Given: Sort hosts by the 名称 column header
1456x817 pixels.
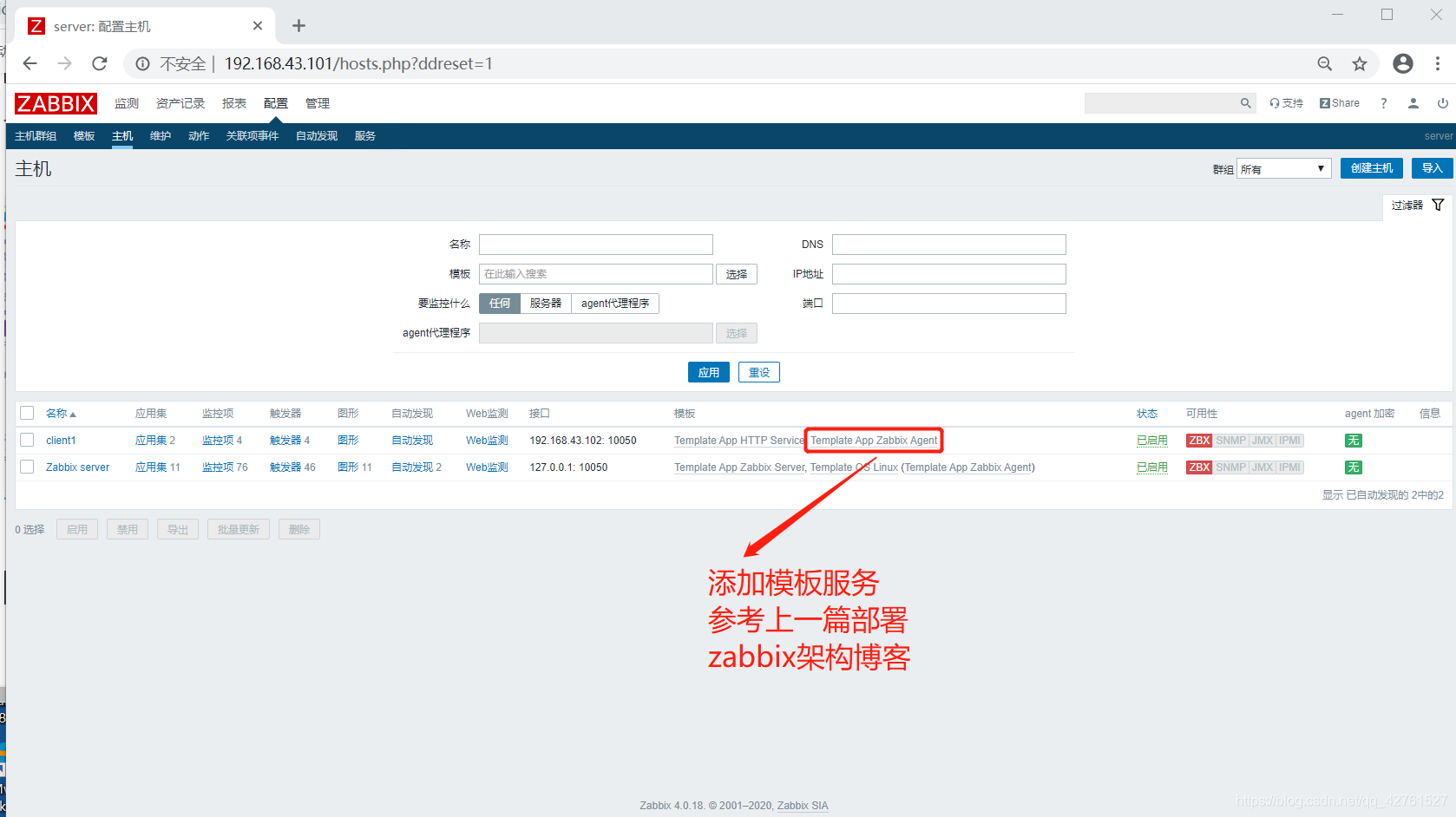Looking at the screenshot, I should coord(61,414).
